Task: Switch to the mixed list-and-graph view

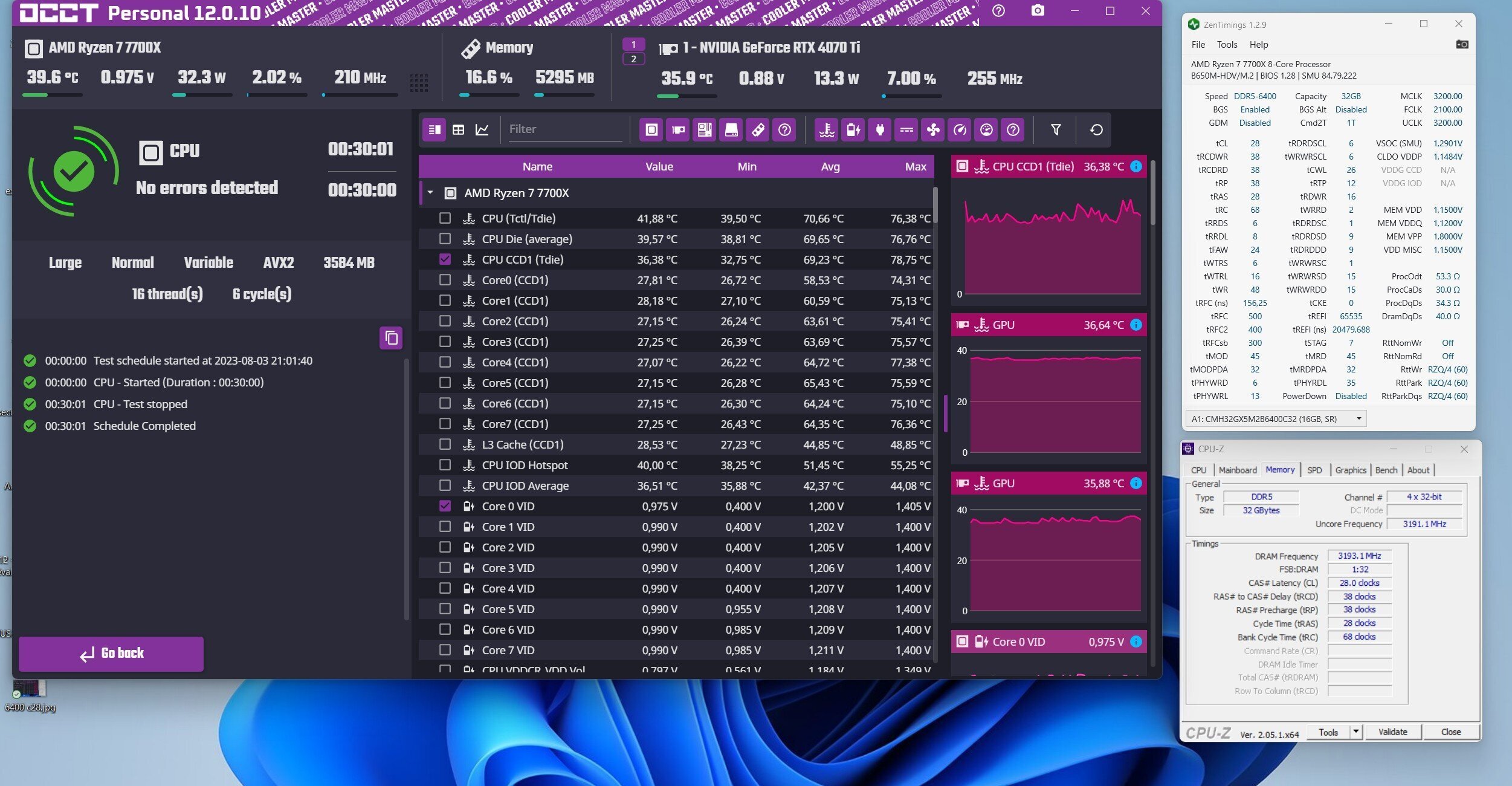Action: [434, 129]
